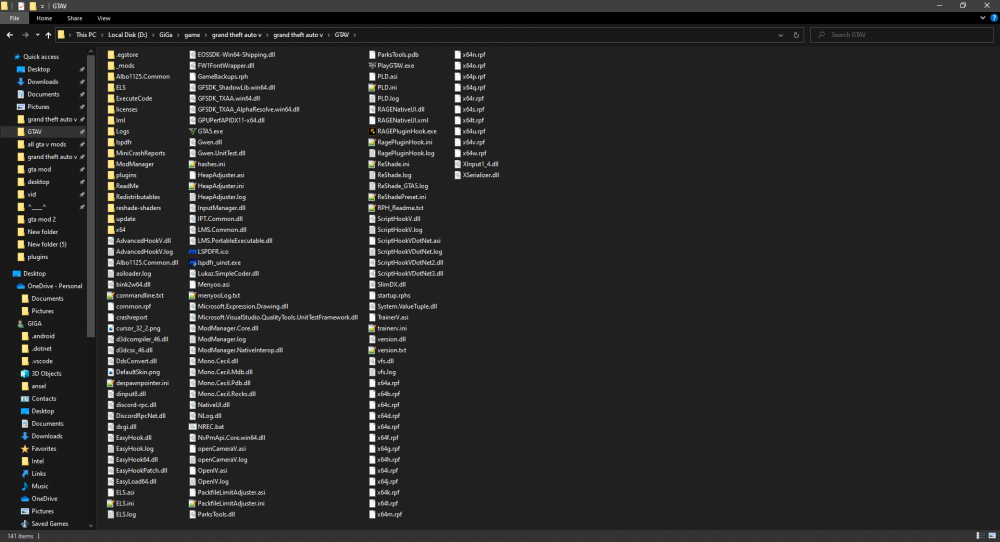1000x542 pixels.
Task: Select the LSPDFR.ico file icon
Action: tap(193, 252)
